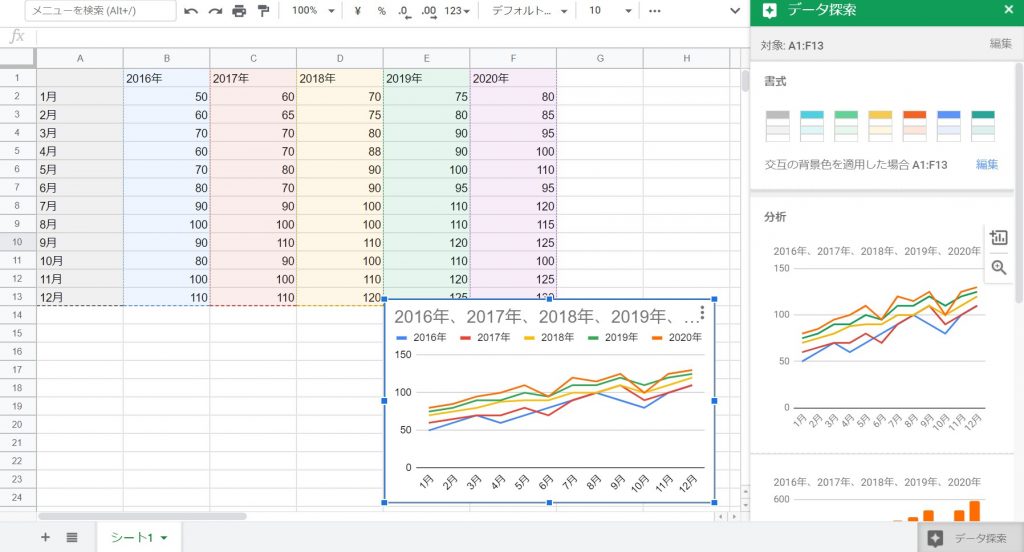Image resolution: width=1024 pixels, height=552 pixels.
Task: Open the 123 number format dropdown
Action: click(456, 11)
